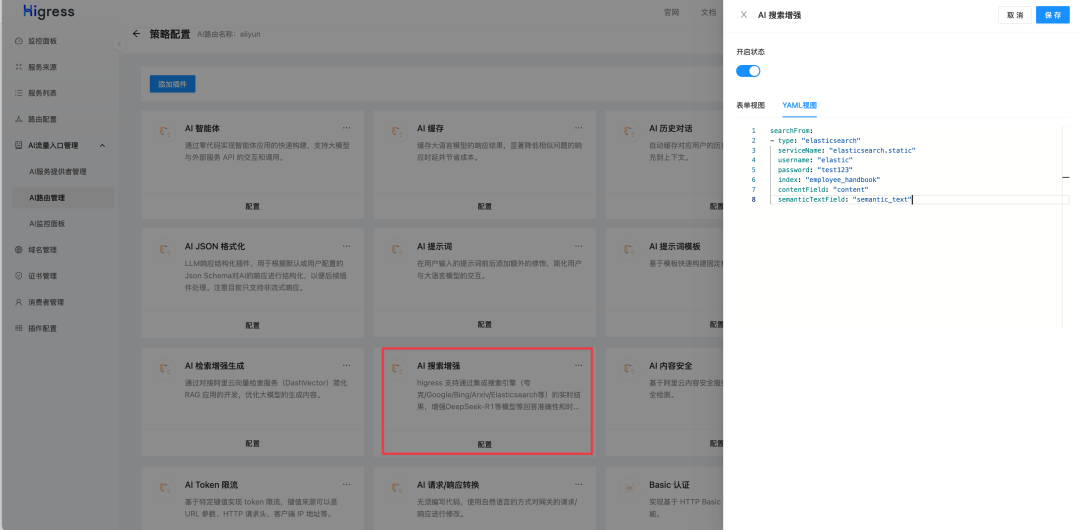Viewport: 1080px width, 530px height.
Task: Click the Higress logo
Action: 48,12
